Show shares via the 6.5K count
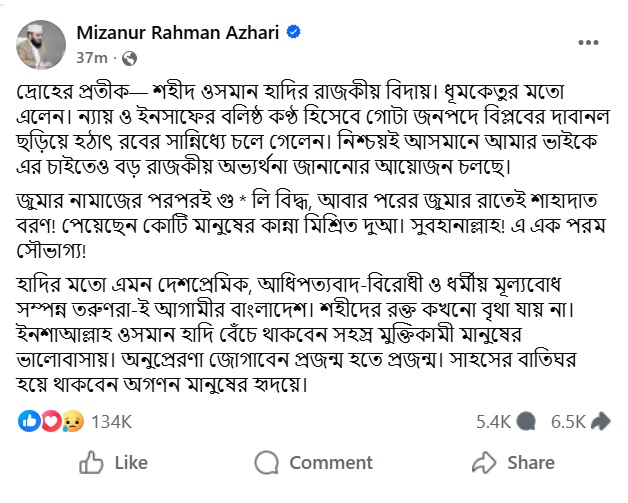Screen dimensions: 628x503 (x=568, y=421)
